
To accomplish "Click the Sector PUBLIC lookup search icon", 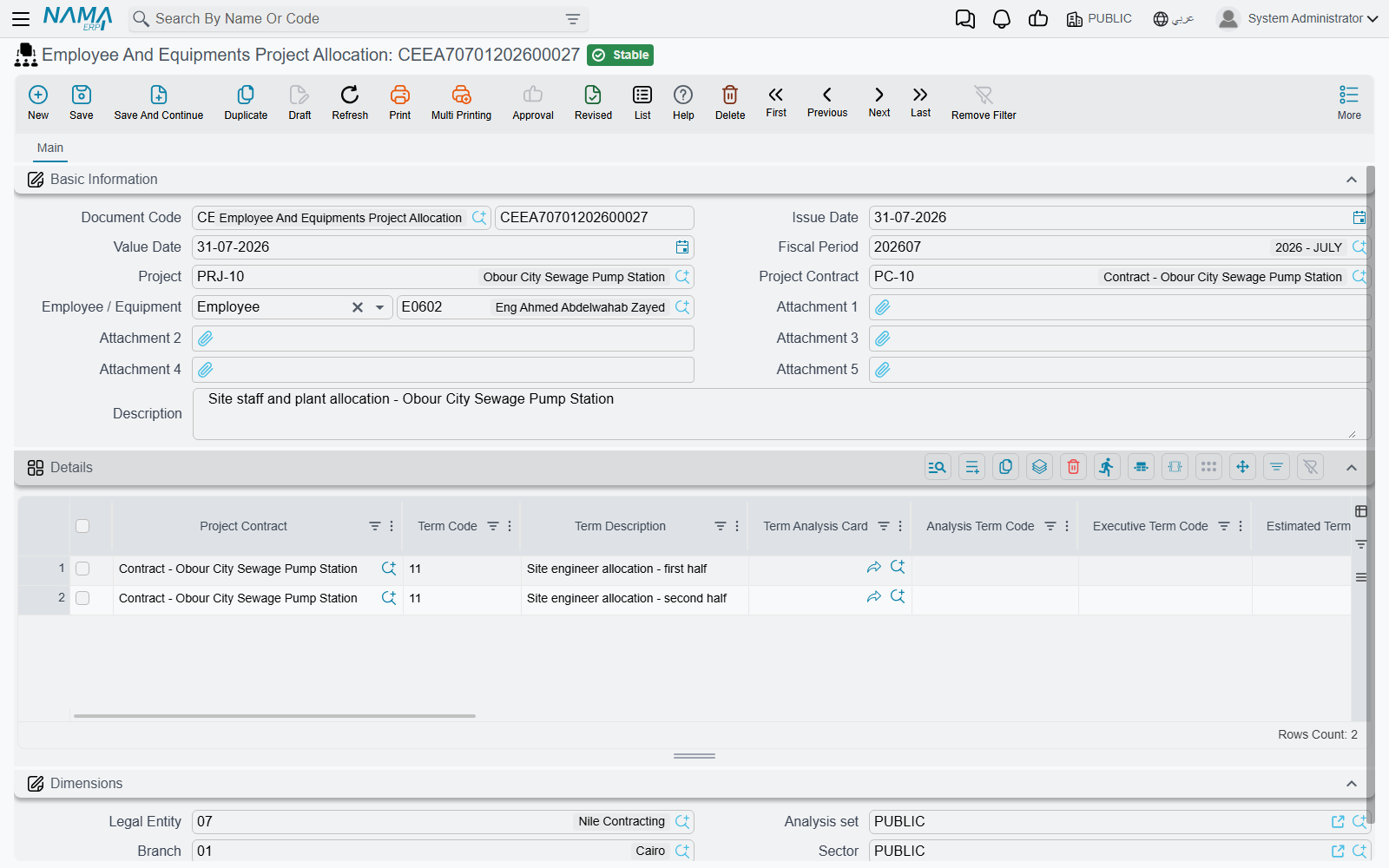I will pyautogui.click(x=1359, y=851).
